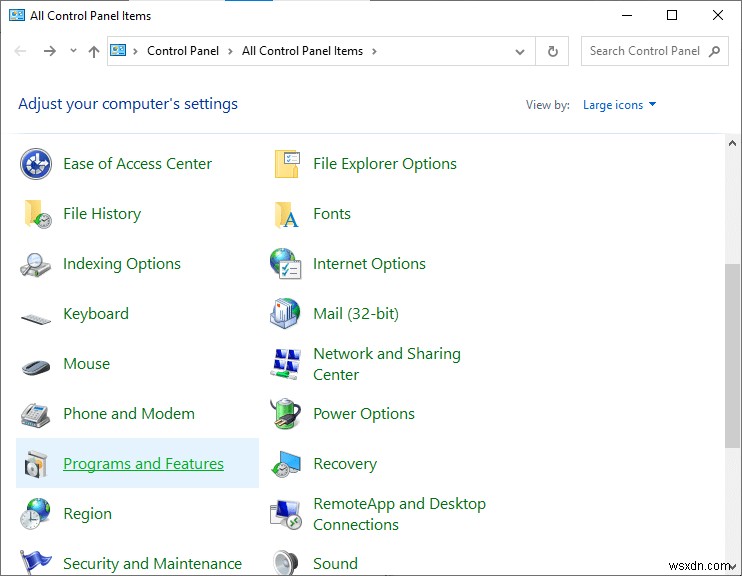The width and height of the screenshot is (742, 576).
Task: Click the Refresh button in address bar
Action: point(552,51)
